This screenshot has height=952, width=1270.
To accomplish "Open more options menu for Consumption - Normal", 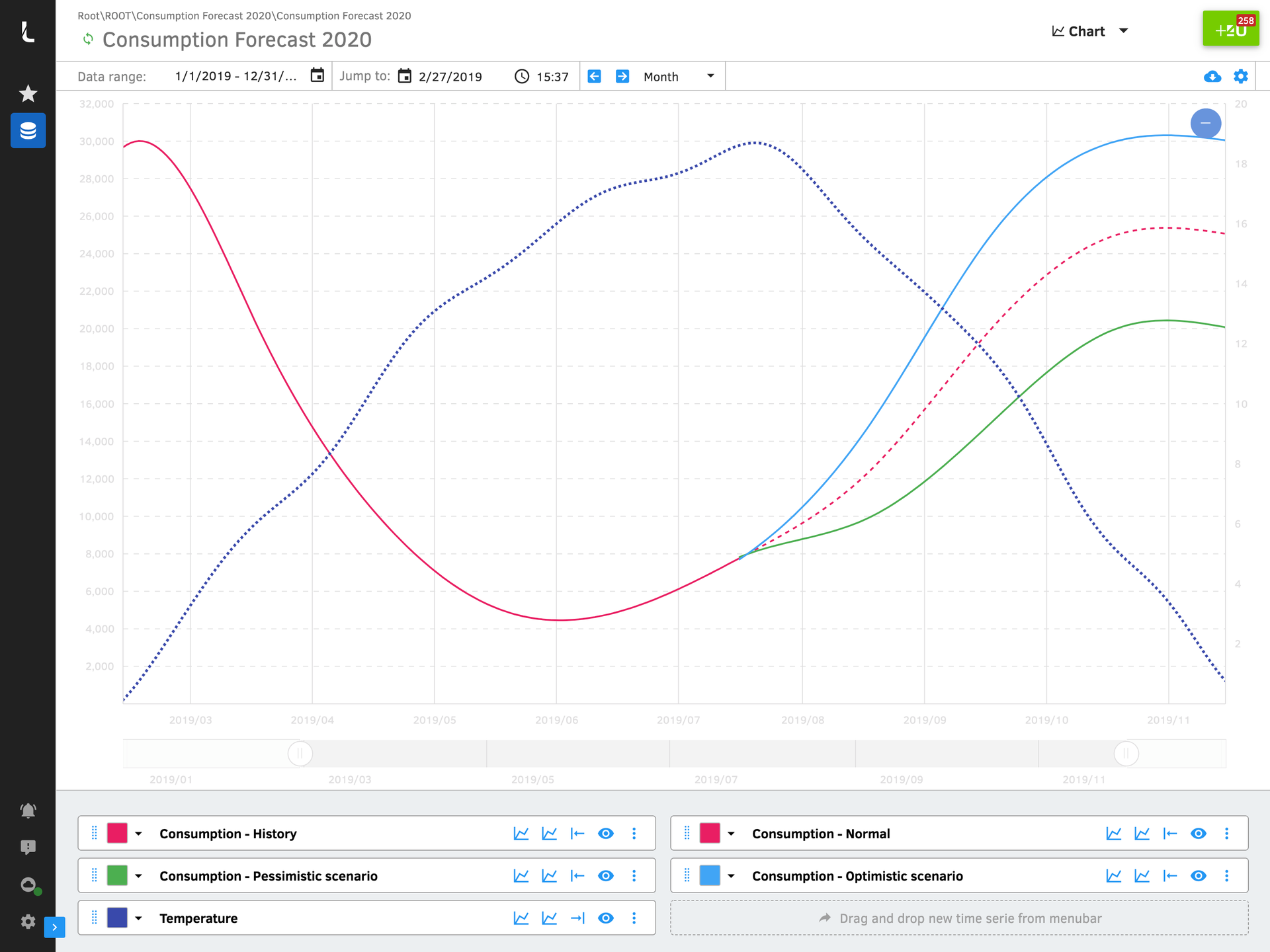I will click(x=1226, y=834).
